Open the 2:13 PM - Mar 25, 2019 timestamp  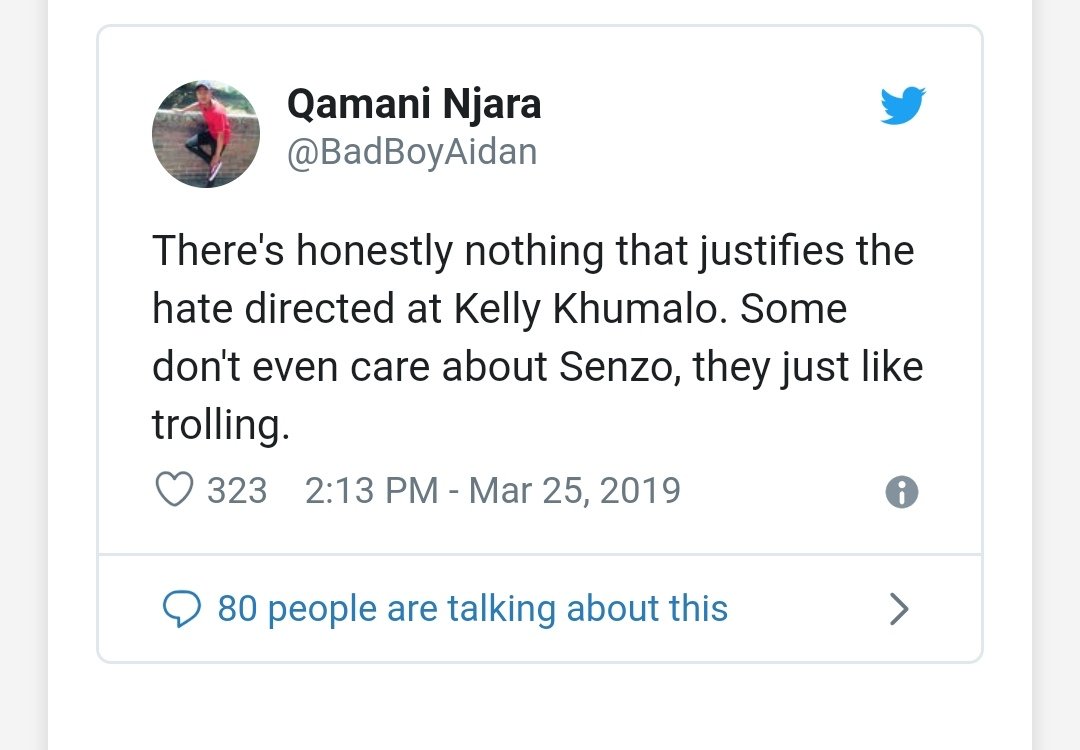coord(492,491)
